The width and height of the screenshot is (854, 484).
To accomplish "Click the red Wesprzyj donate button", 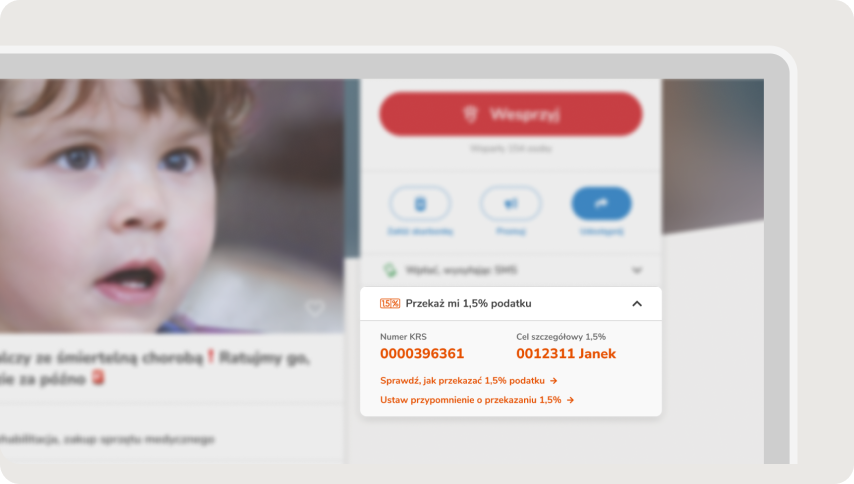I will click(x=511, y=114).
